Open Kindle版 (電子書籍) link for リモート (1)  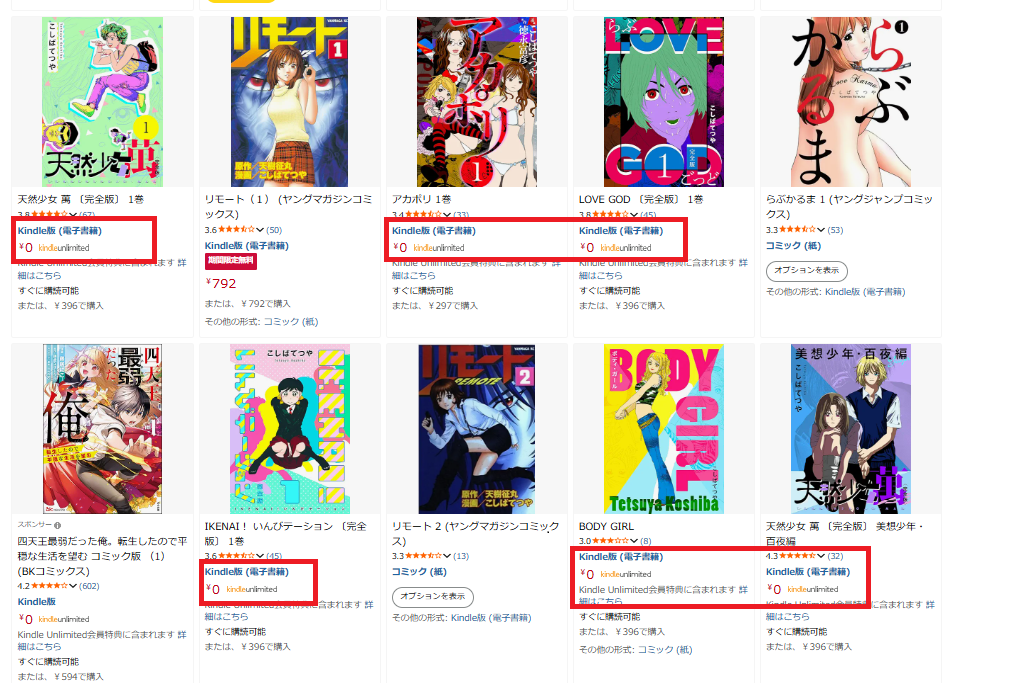click(247, 246)
